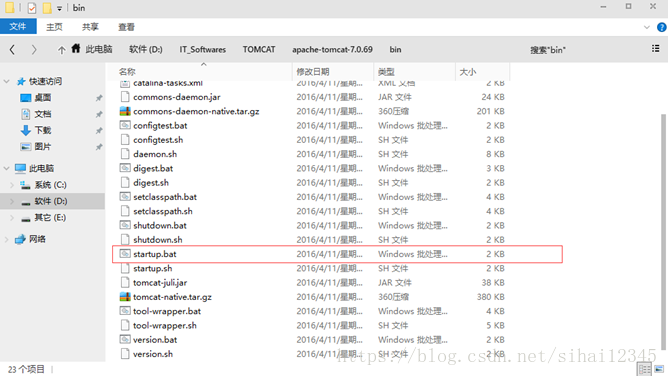Select 网络 in the navigation pane
This screenshot has height=376, width=668.
click(37, 239)
